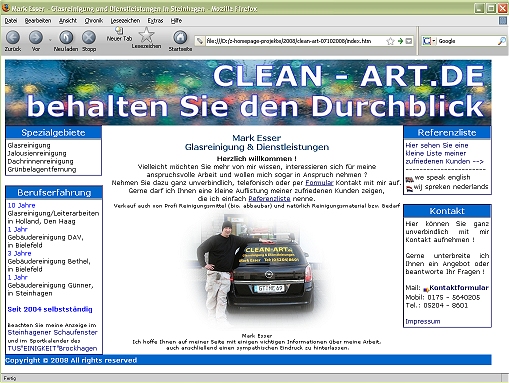Viewport: 509px width, 383px height.
Task: Click the Berufserfahrung panel heading
Action: tap(54, 193)
